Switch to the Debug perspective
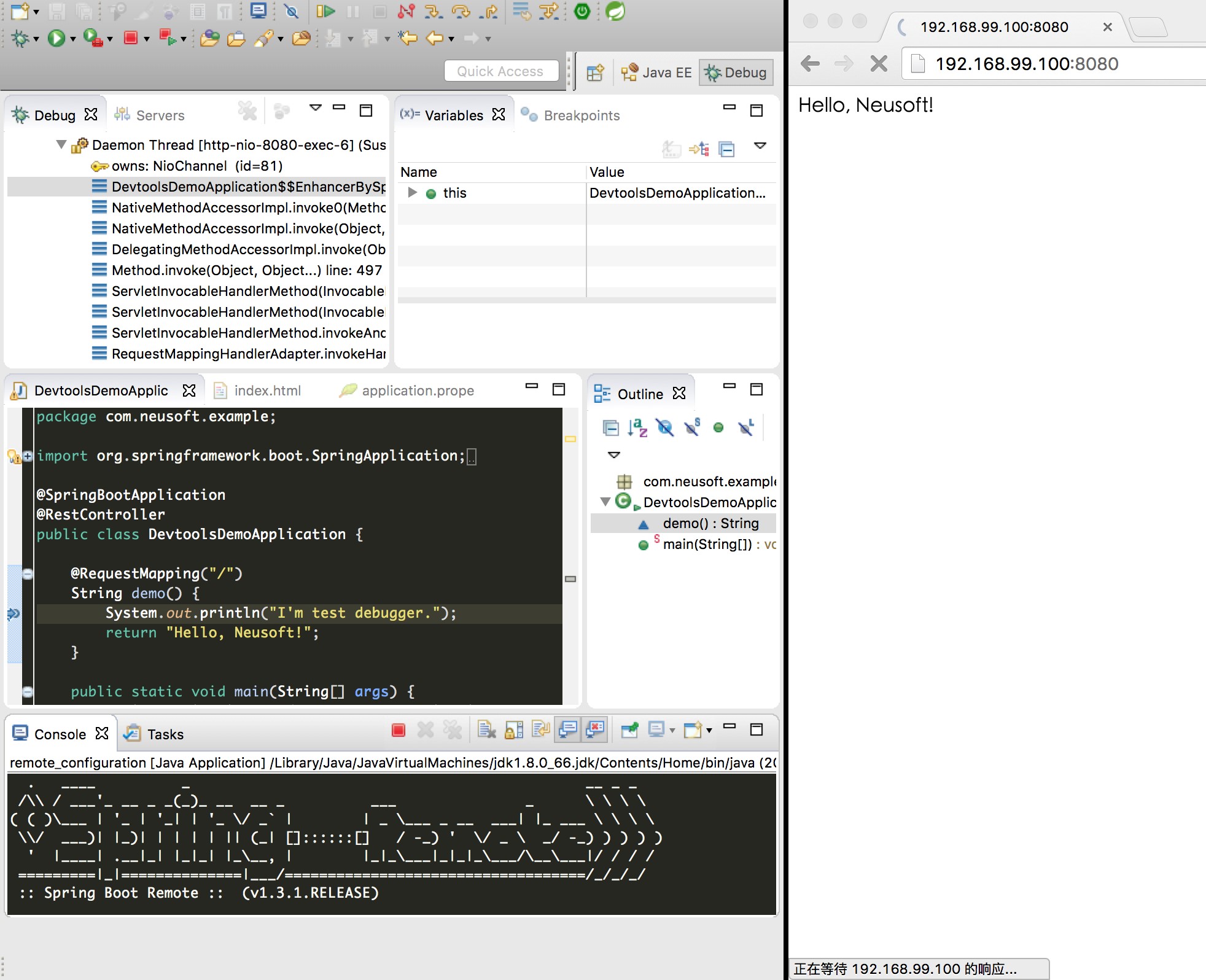Screen dimensions: 1206x980 pyautogui.click(x=736, y=72)
